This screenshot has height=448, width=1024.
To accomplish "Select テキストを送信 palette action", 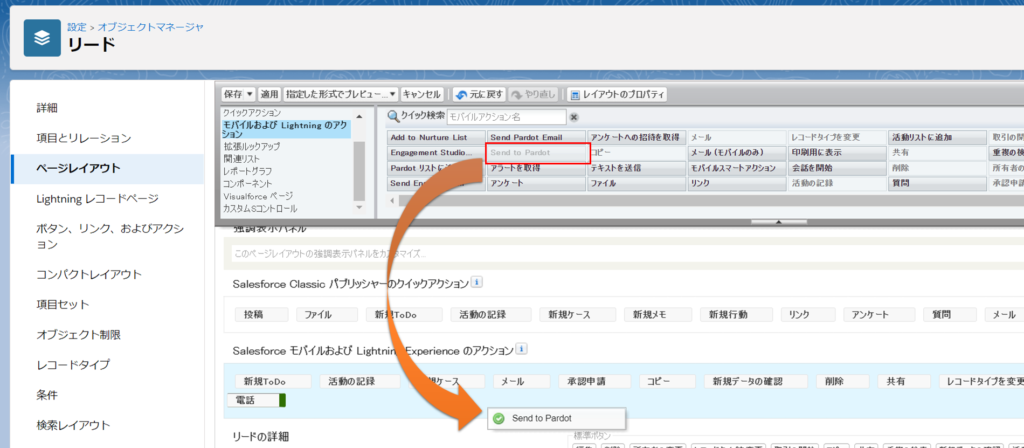I will coord(637,168).
